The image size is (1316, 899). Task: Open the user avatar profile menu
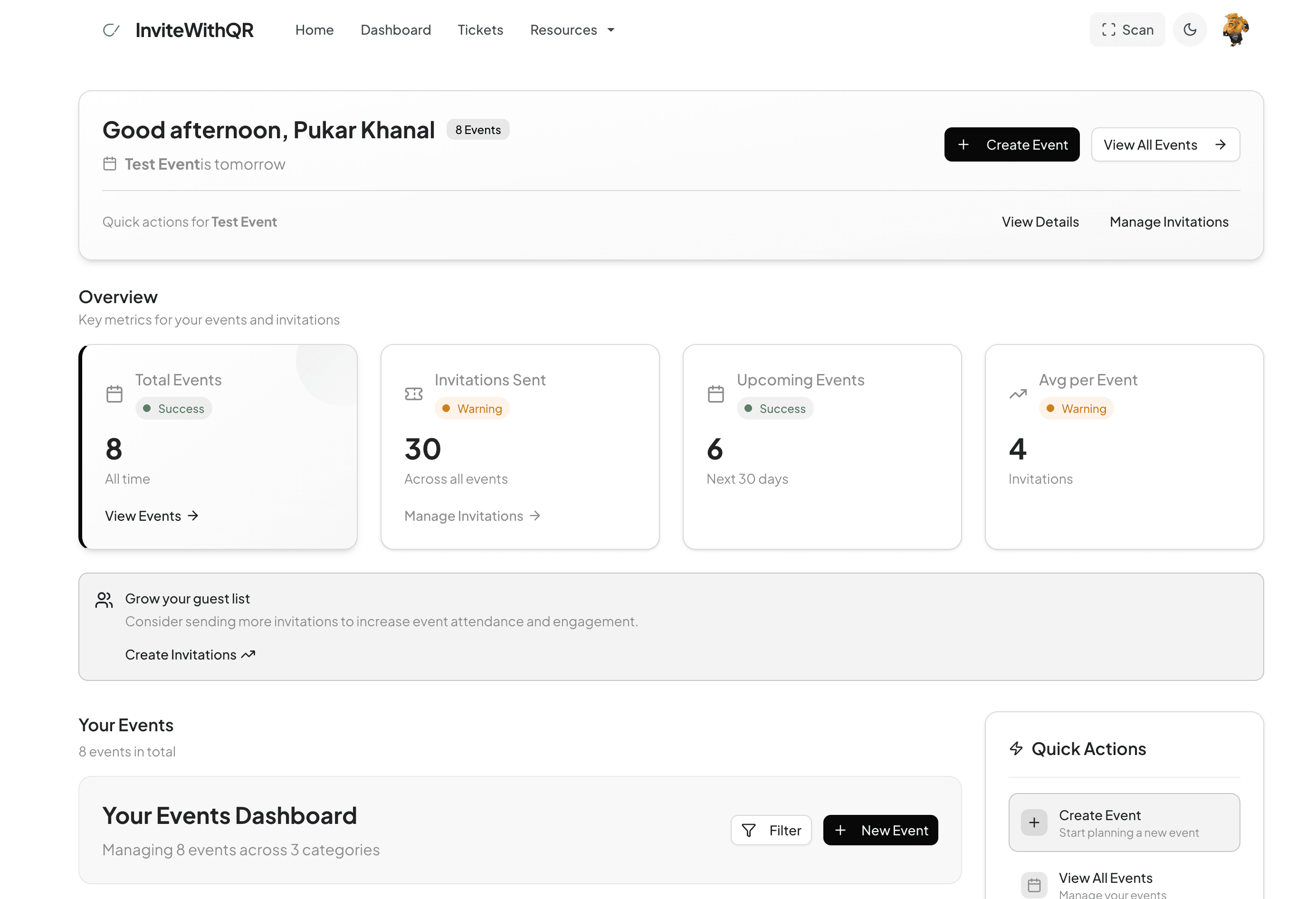tap(1236, 29)
